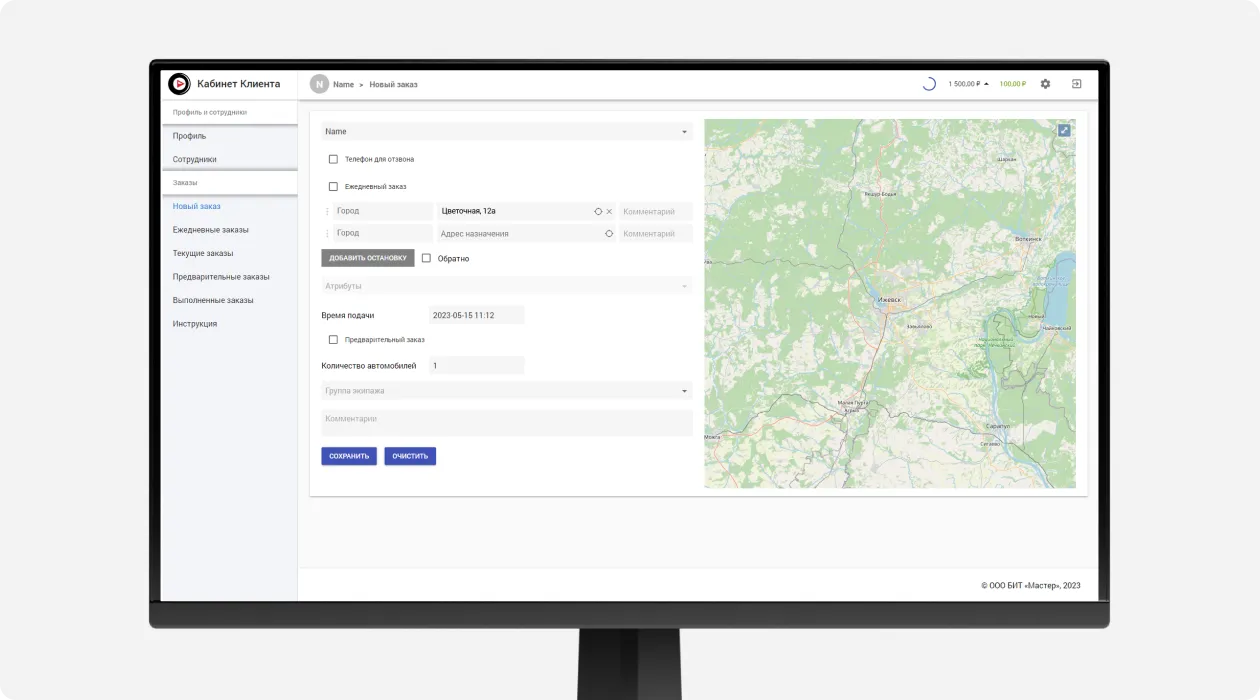Go to Выполненные заказы in sidebar

click(x=213, y=300)
